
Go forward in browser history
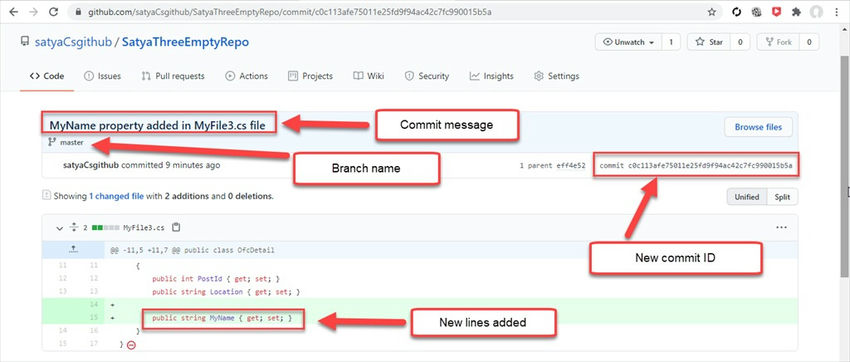(x=33, y=11)
